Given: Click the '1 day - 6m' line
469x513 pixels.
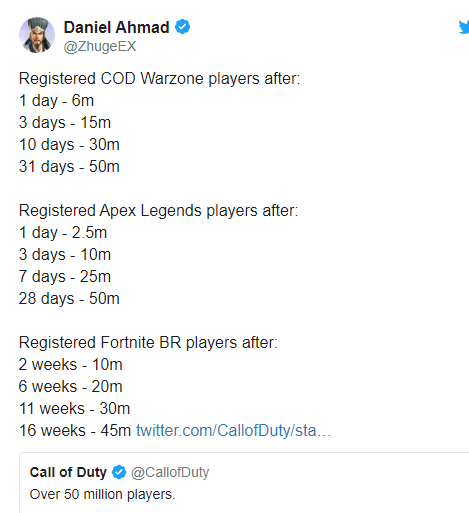Looking at the screenshot, I should click(56, 101).
